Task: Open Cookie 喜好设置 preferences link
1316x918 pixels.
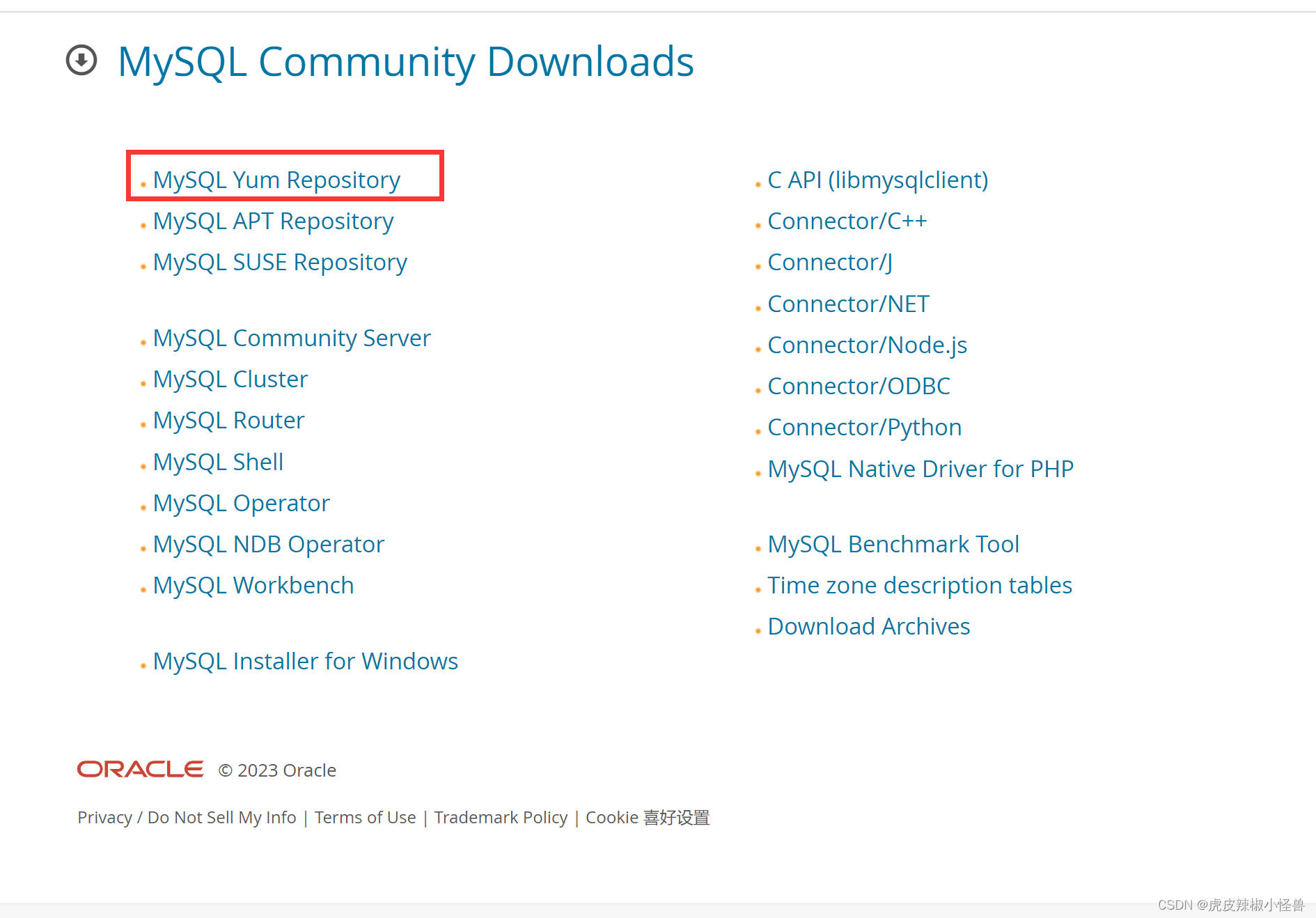Action: coord(648,817)
